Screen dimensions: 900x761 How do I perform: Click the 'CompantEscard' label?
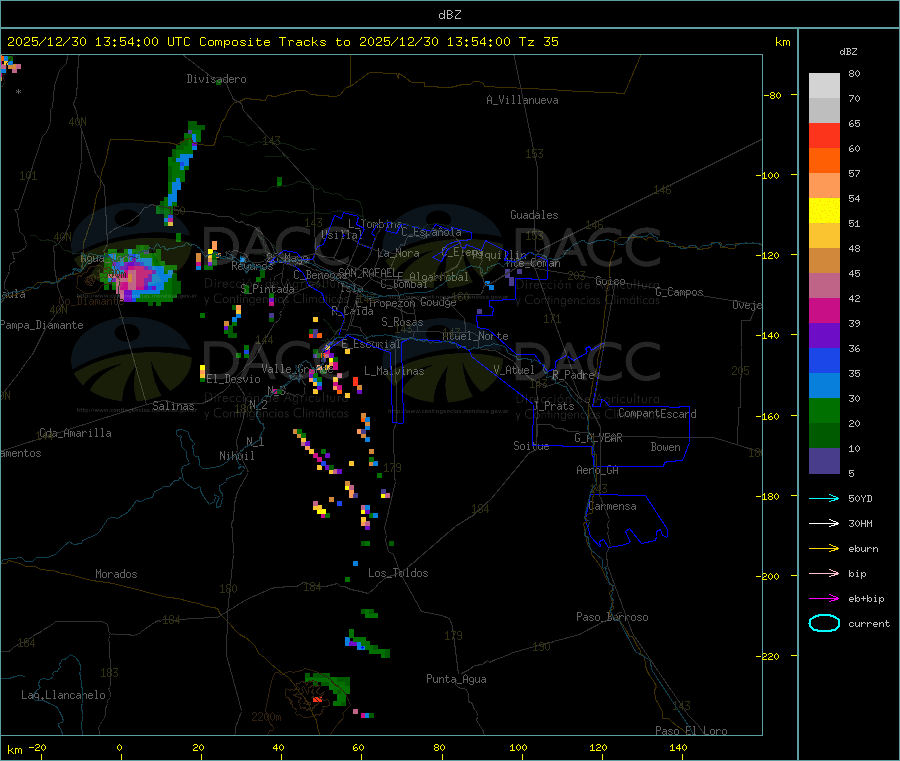(x=658, y=414)
